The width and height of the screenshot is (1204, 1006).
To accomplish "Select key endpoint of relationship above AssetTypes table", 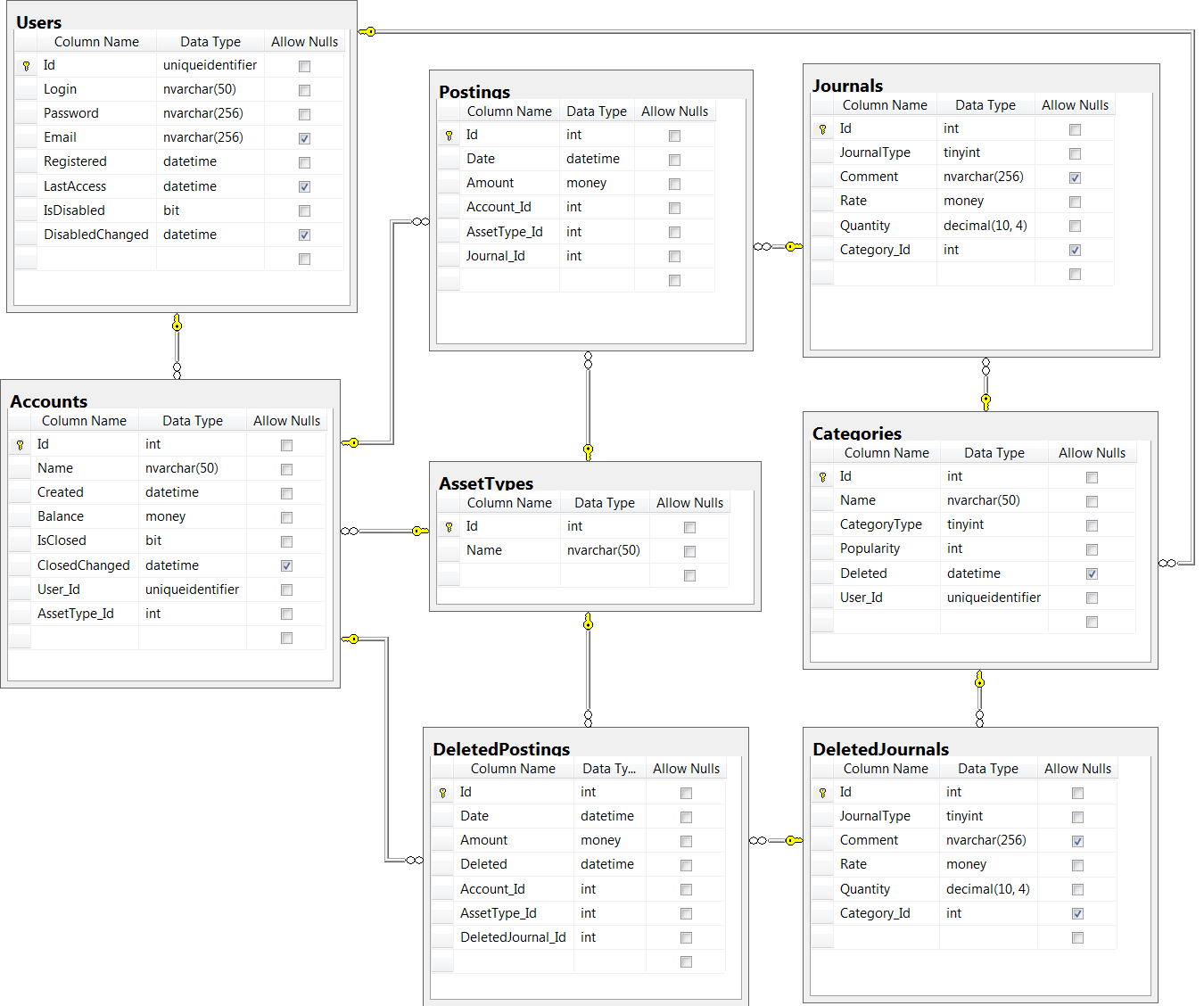I will coord(588,451).
